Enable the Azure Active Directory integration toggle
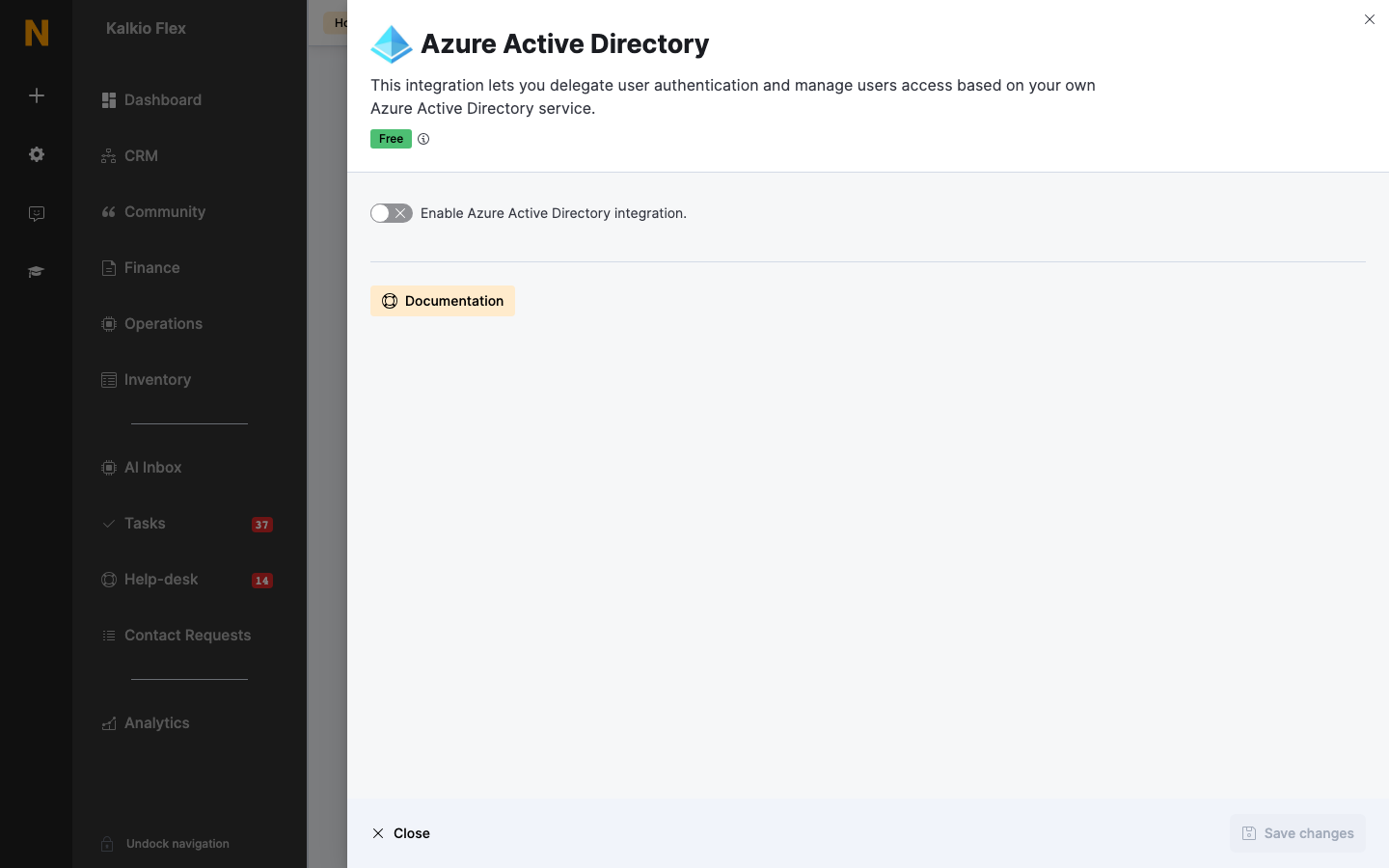Viewport: 1389px width, 868px height. [x=392, y=213]
